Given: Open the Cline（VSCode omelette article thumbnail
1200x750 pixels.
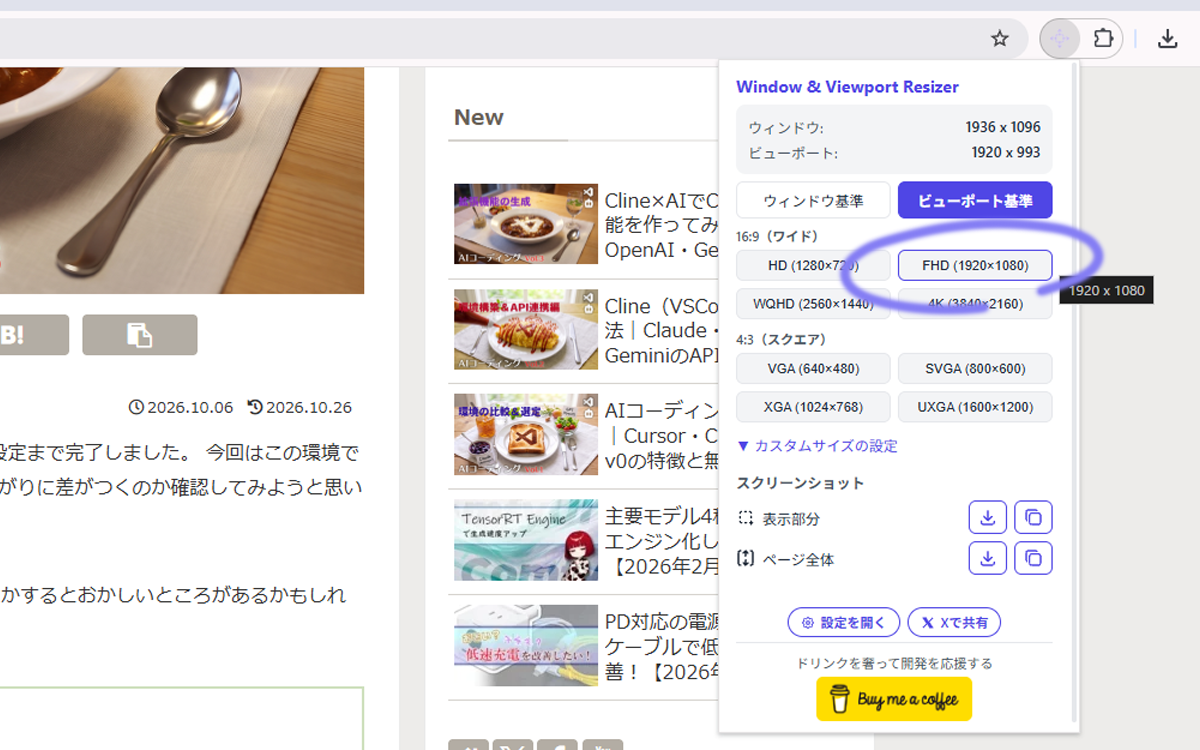Looking at the screenshot, I should click(526, 329).
